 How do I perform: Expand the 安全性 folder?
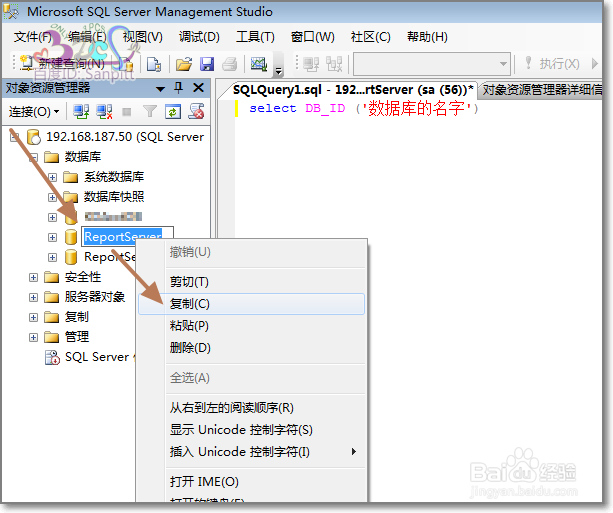(x=34, y=277)
